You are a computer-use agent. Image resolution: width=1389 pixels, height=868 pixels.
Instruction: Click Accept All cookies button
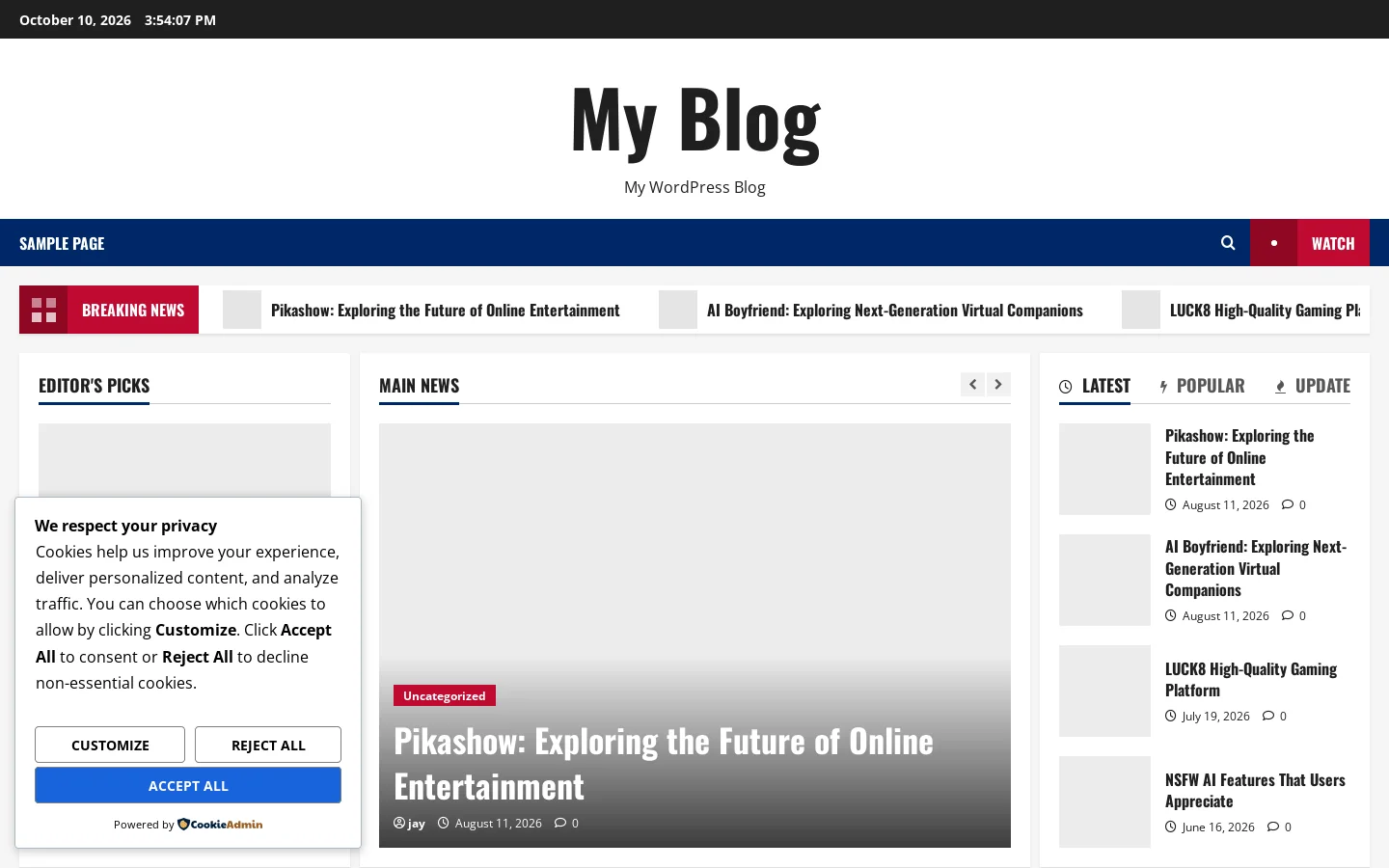pos(188,785)
